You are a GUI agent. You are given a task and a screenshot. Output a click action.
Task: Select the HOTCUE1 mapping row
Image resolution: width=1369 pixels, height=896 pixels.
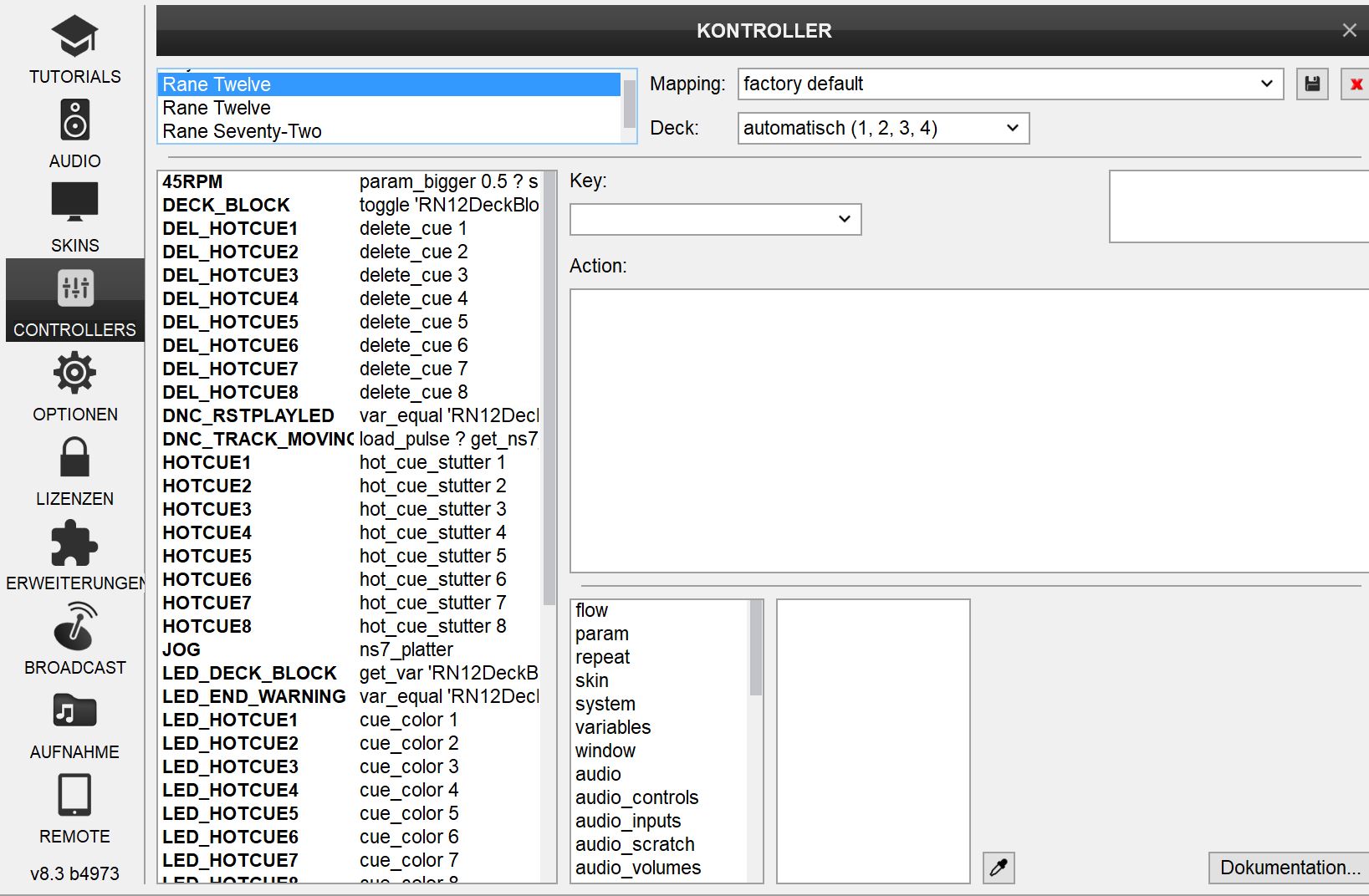(x=350, y=462)
